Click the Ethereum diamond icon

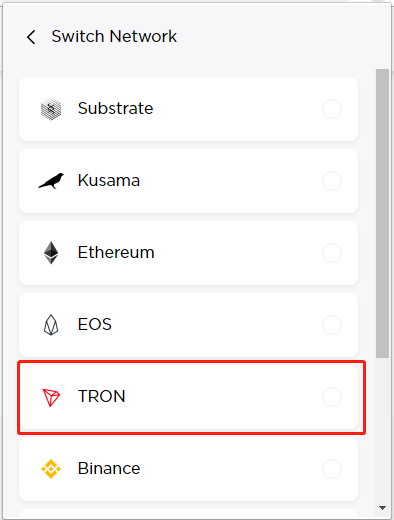pos(51,253)
